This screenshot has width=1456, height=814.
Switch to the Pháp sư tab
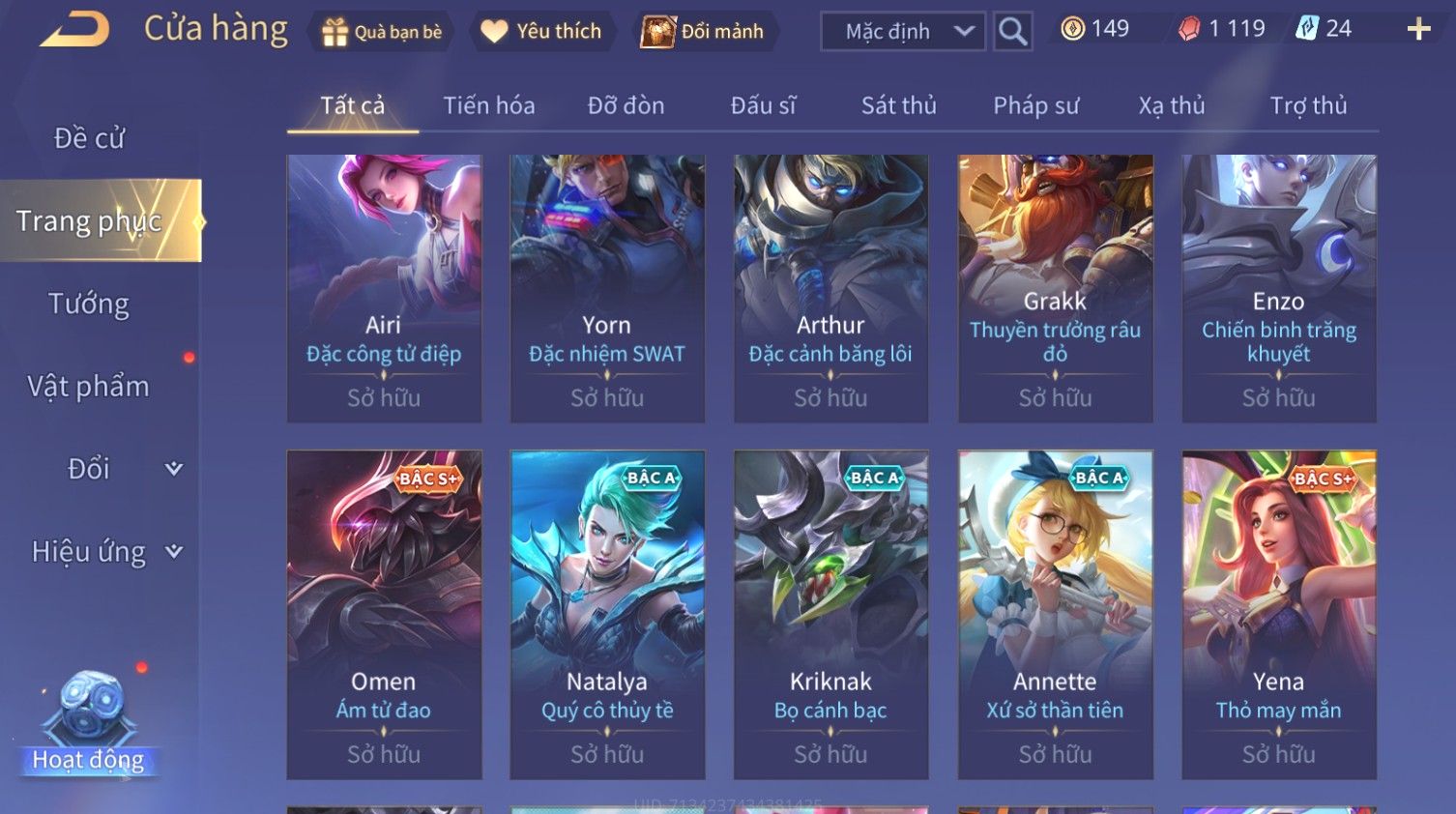point(1035,105)
